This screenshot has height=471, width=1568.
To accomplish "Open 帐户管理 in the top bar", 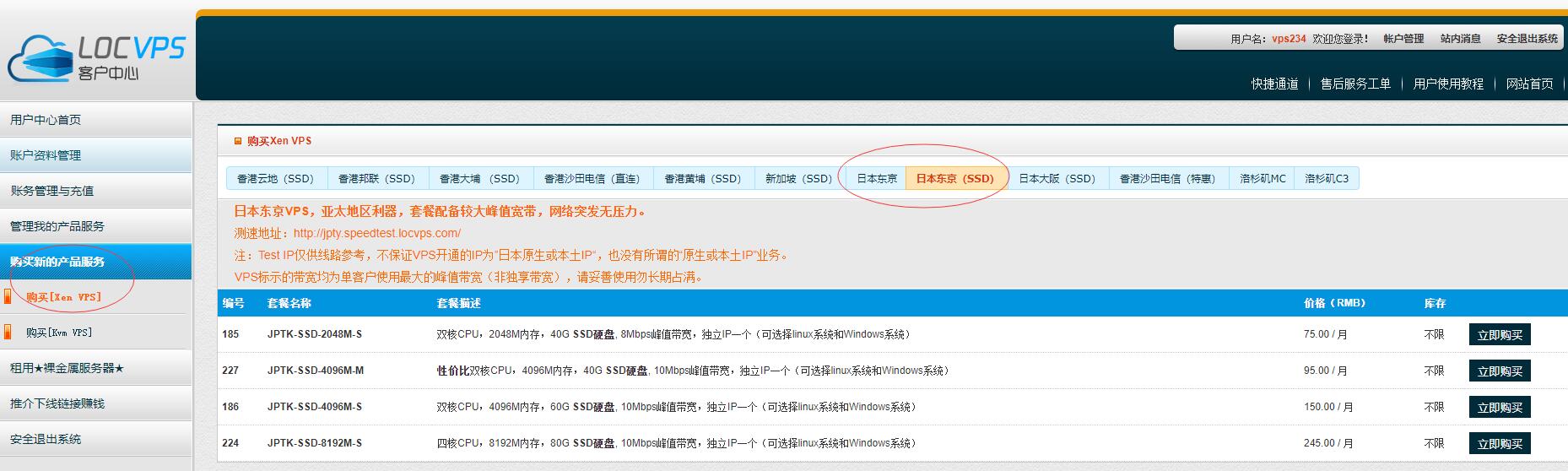I will [1403, 39].
